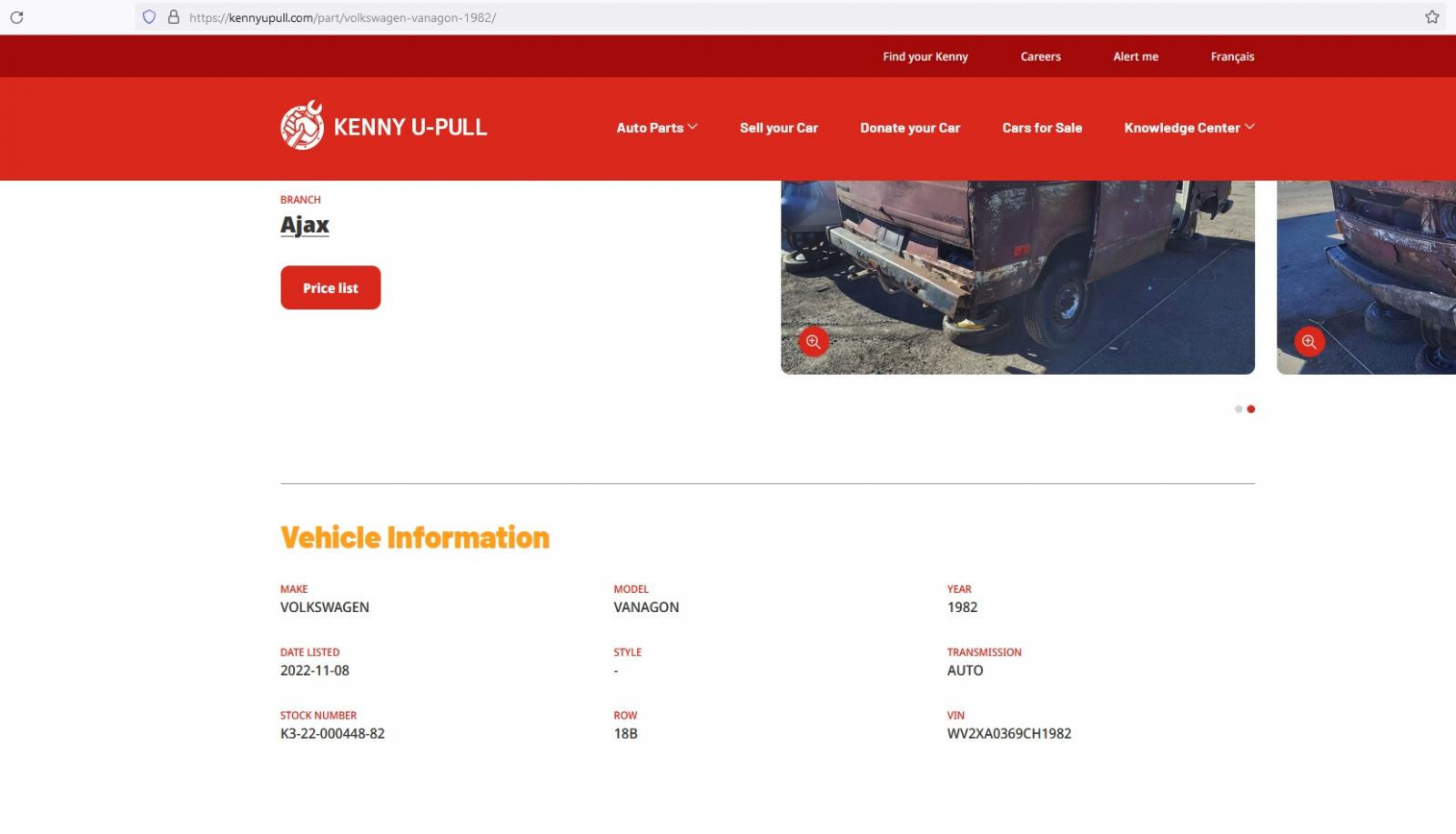Show site security info via padlock icon

(x=173, y=17)
